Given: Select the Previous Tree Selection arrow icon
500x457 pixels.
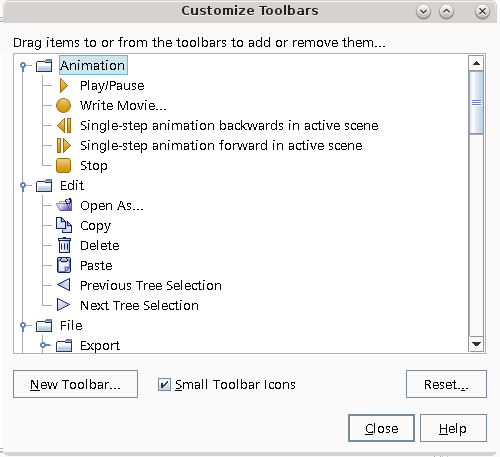Looking at the screenshot, I should tap(63, 285).
